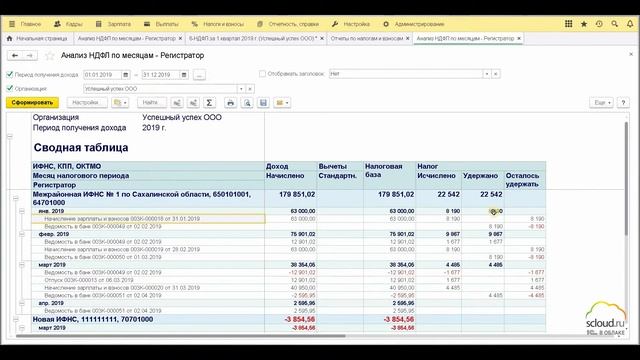Print the report with printer icon
Image resolution: width=640 pixels, height=360 pixels.
coord(231,103)
